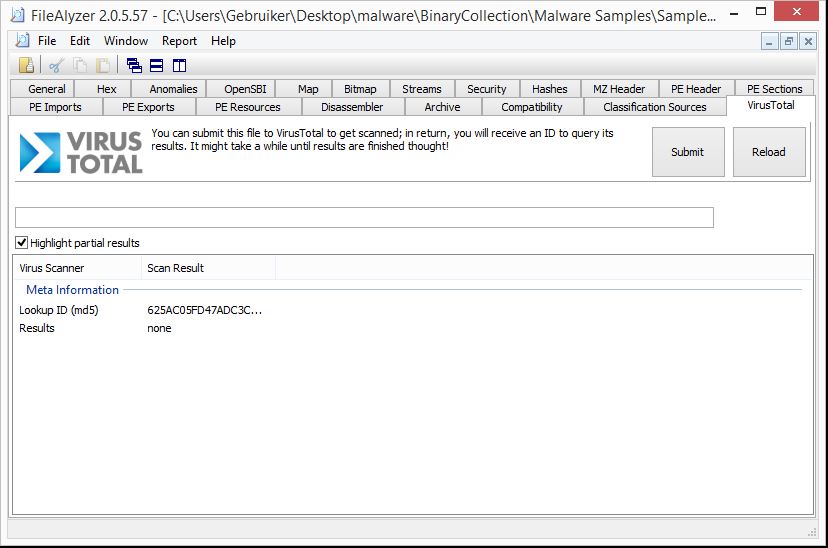Click the 'none' results value
The height and width of the screenshot is (548, 828).
pyautogui.click(x=159, y=328)
